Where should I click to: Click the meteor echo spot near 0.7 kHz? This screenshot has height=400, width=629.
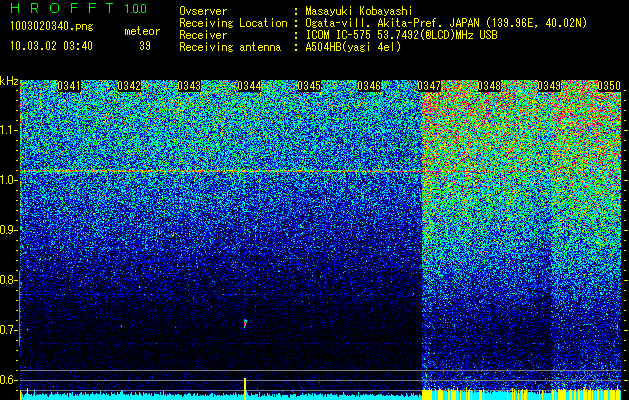coord(245,323)
